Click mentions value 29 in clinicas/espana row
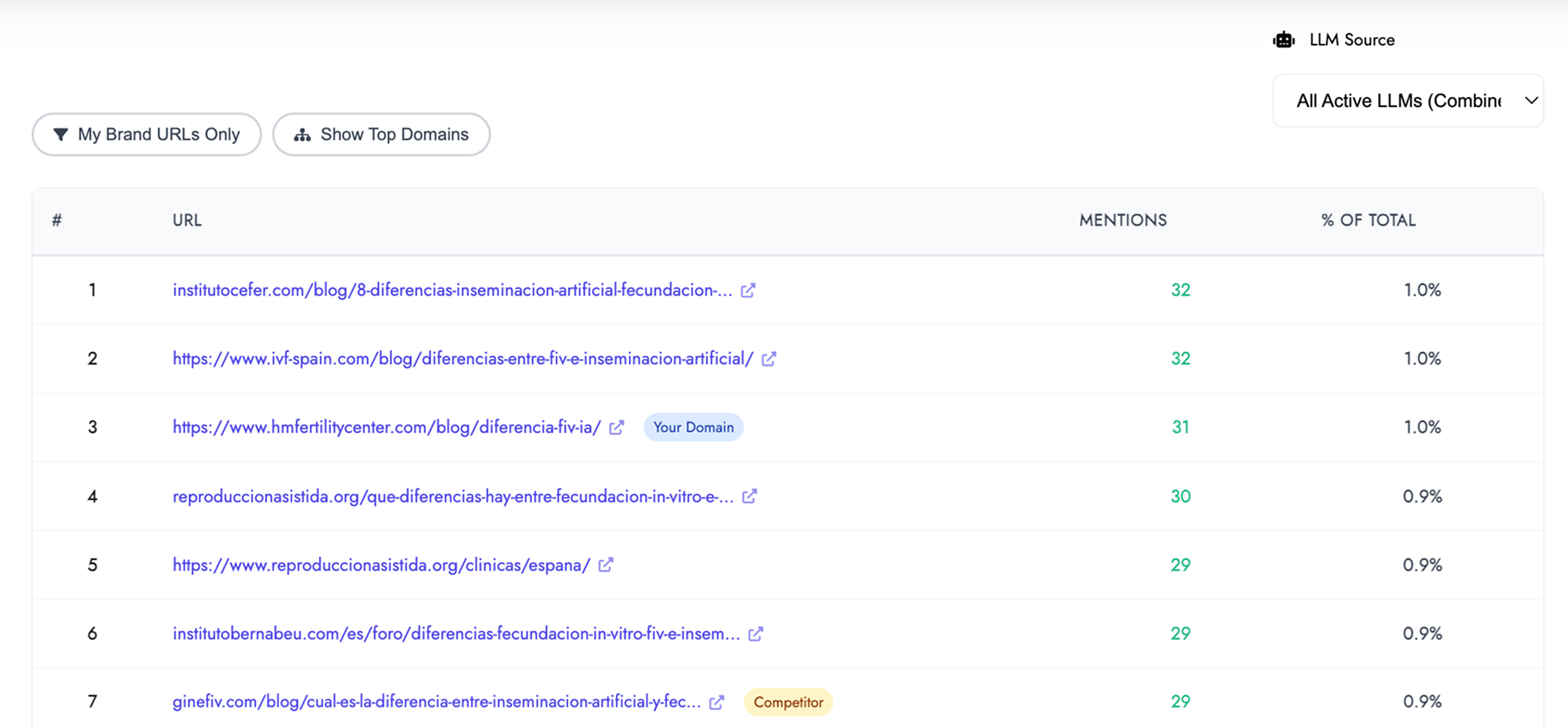The height and width of the screenshot is (728, 1568). point(1180,565)
